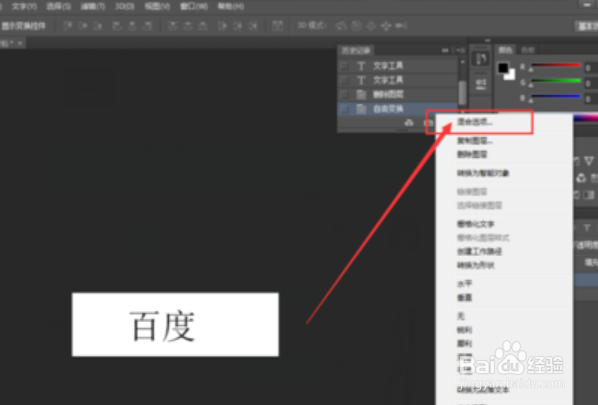Distribute bottom edges icon
The width and height of the screenshot is (598, 405).
(x=203, y=26)
